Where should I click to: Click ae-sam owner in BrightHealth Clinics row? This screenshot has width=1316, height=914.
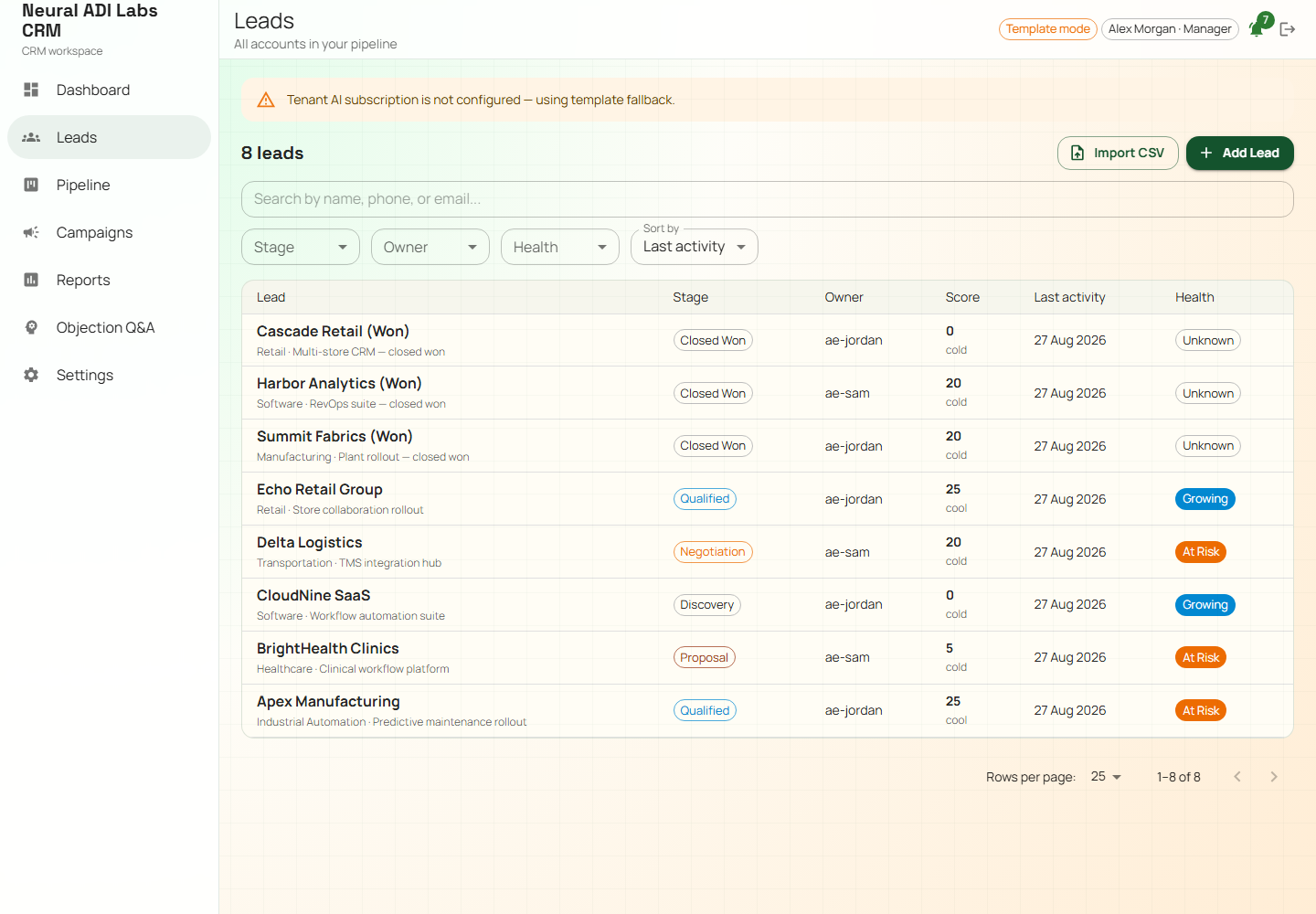(847, 658)
